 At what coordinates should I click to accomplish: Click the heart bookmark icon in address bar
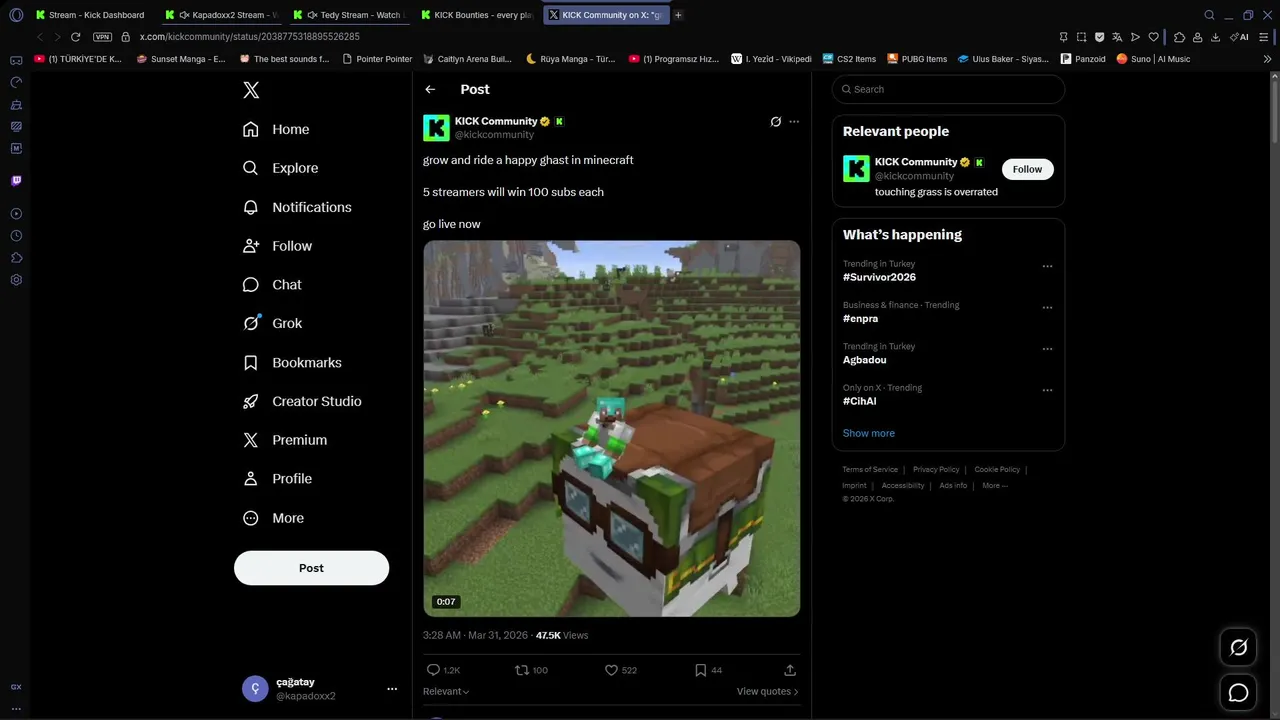coord(1153,37)
